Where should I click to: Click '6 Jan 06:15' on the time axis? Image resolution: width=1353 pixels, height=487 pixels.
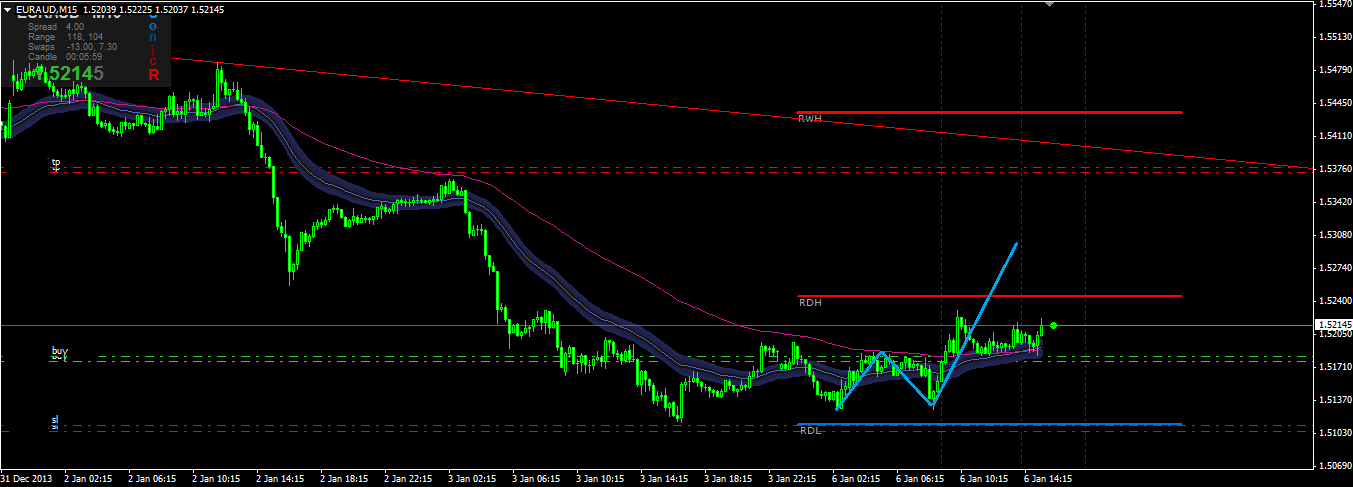(x=922, y=478)
